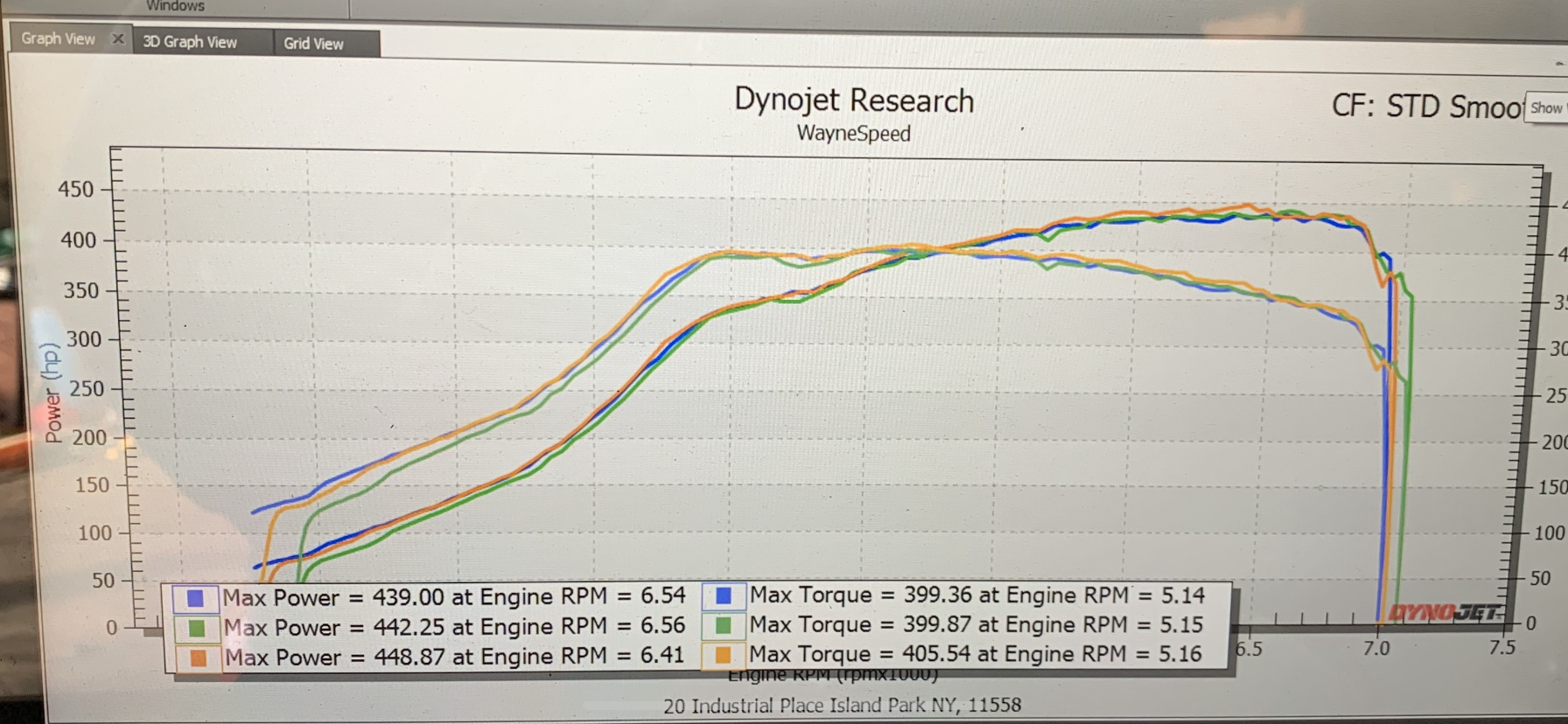The height and width of the screenshot is (724, 1568).
Task: Click the blue Max Power 439.00 swatch
Action: 195,599
